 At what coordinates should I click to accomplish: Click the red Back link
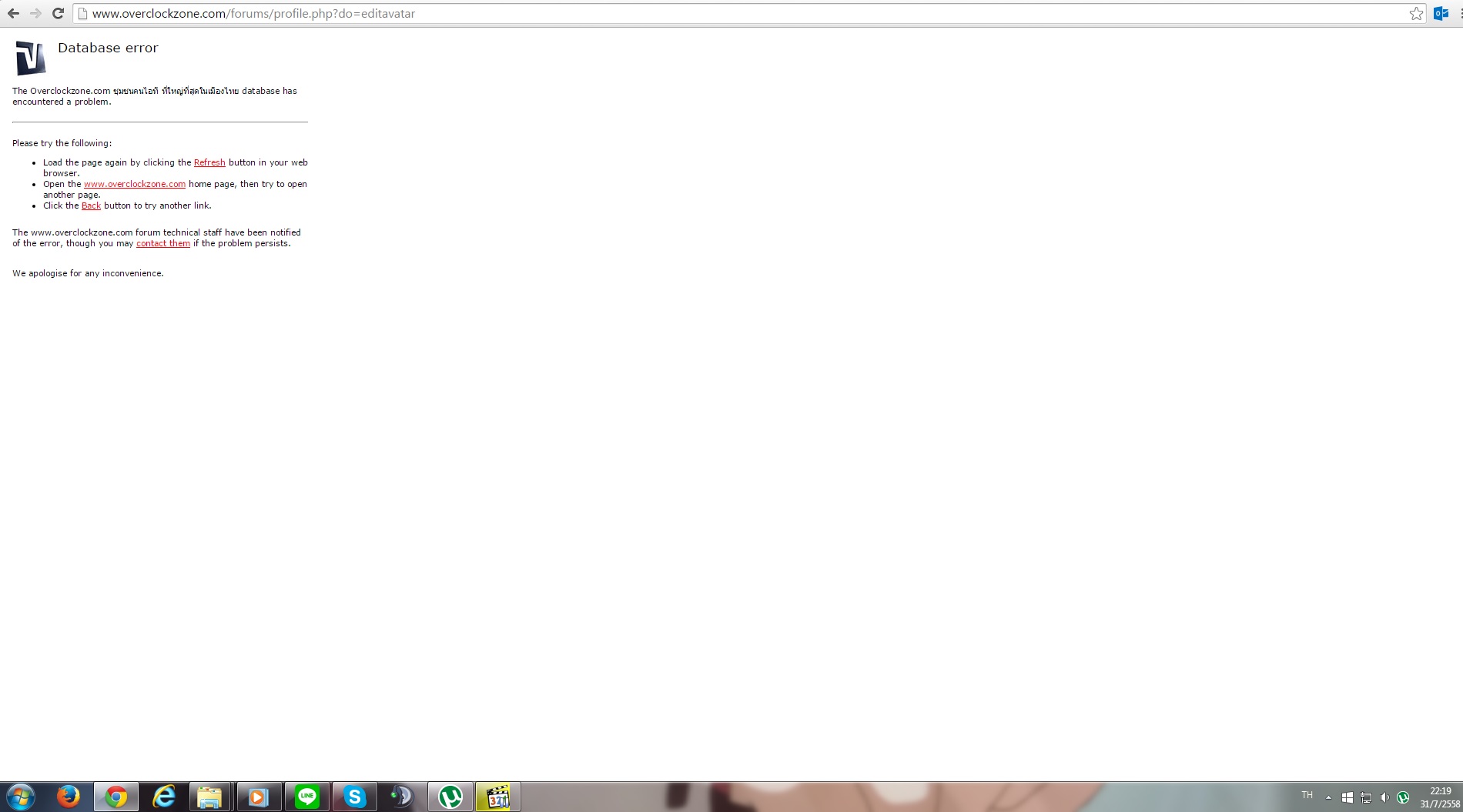92,206
